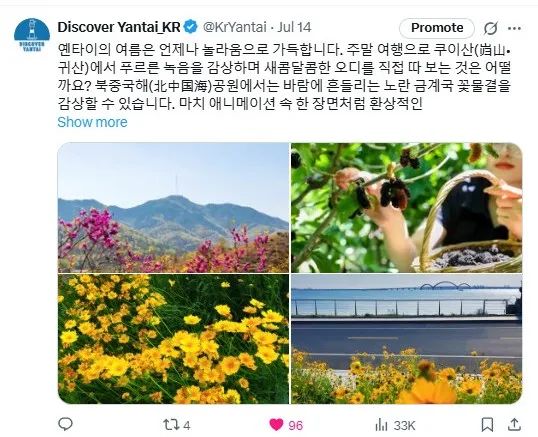
Task: View post analytics bar chart icon
Action: tap(381, 425)
